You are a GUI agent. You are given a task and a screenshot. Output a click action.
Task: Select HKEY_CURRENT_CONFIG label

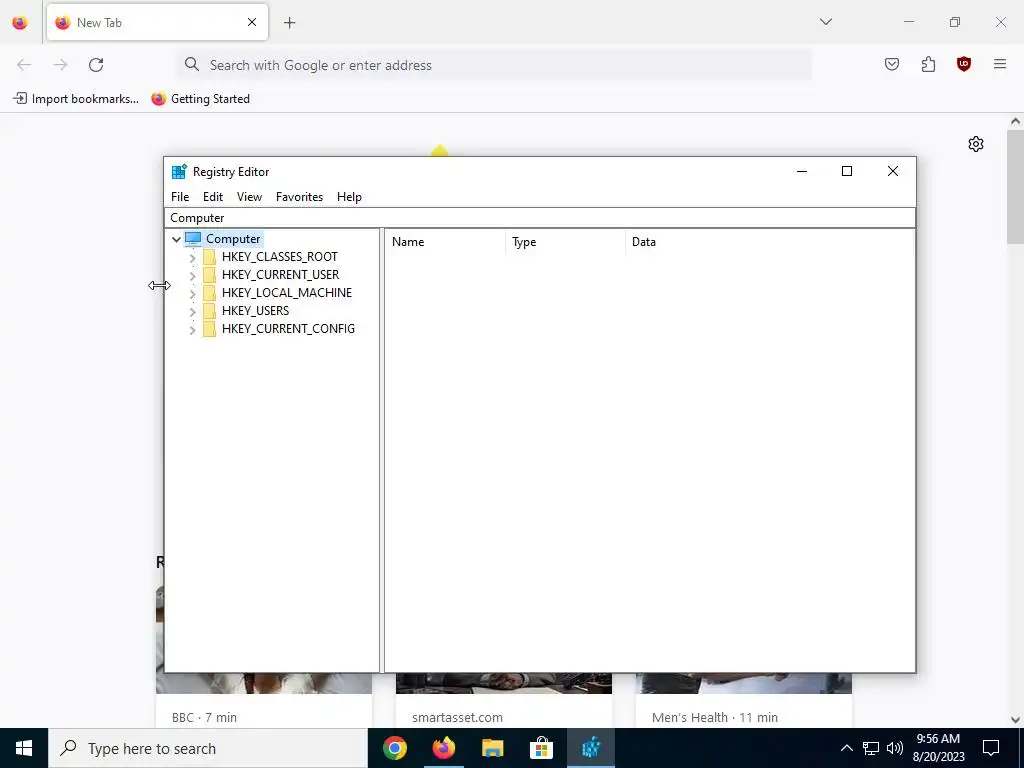coord(288,328)
